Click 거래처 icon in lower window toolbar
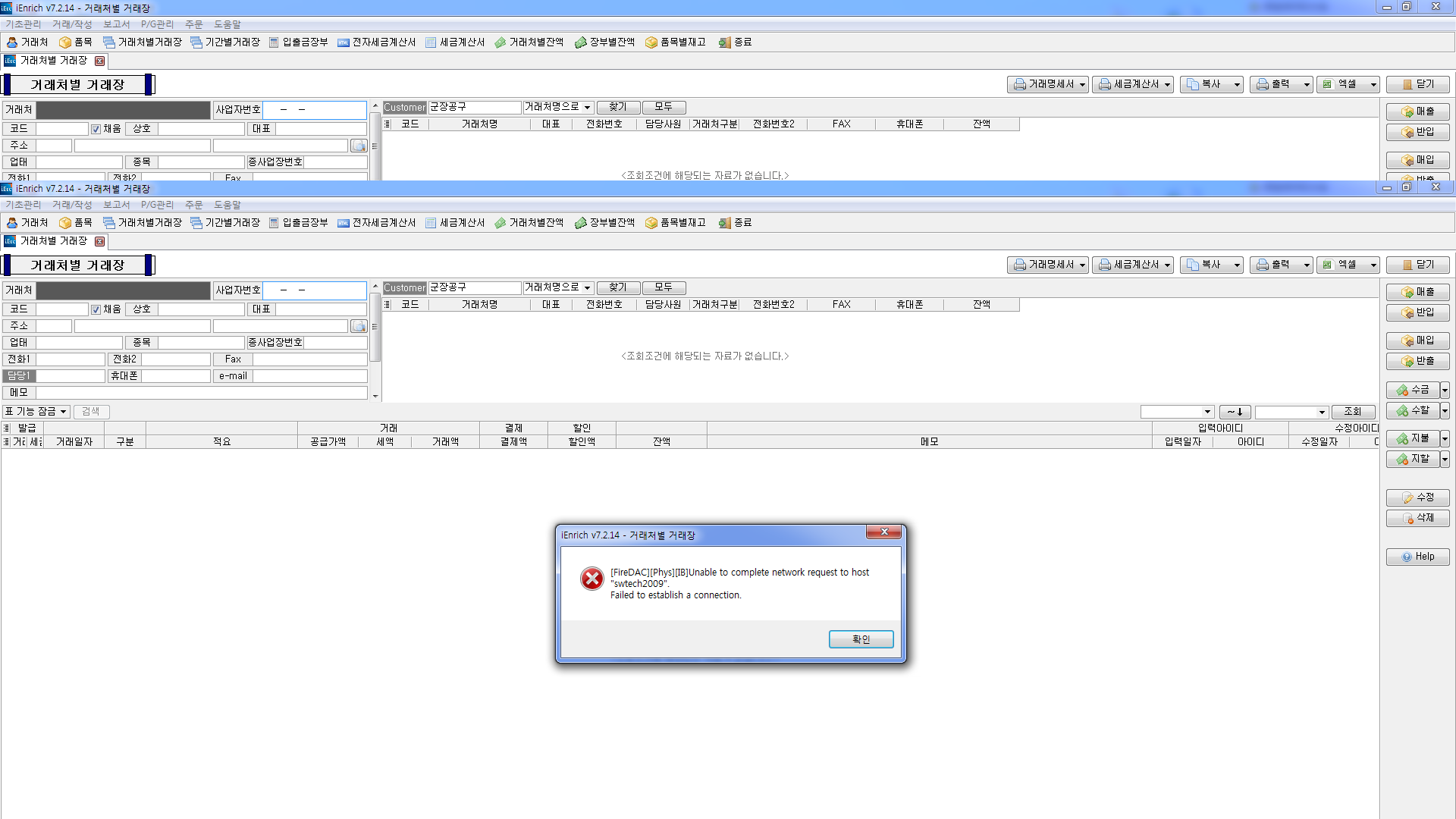This screenshot has width=1456, height=819. tap(12, 223)
